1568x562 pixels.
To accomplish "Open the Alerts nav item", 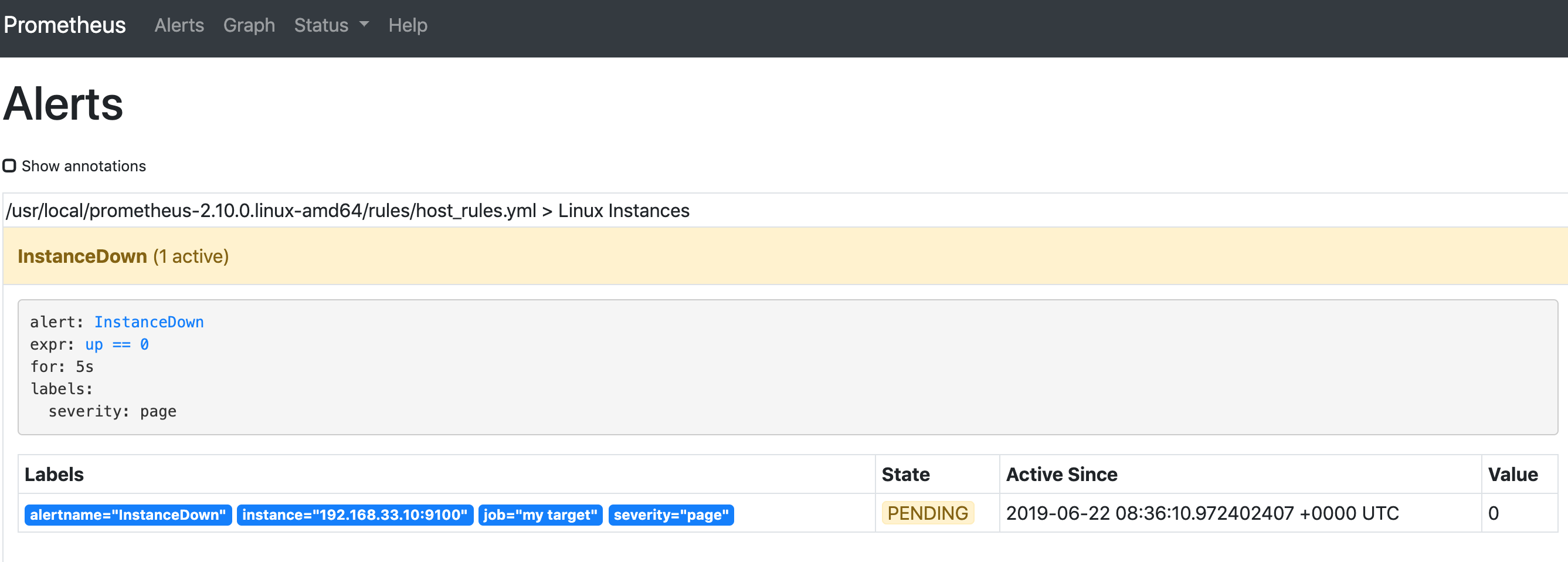I will point(179,26).
